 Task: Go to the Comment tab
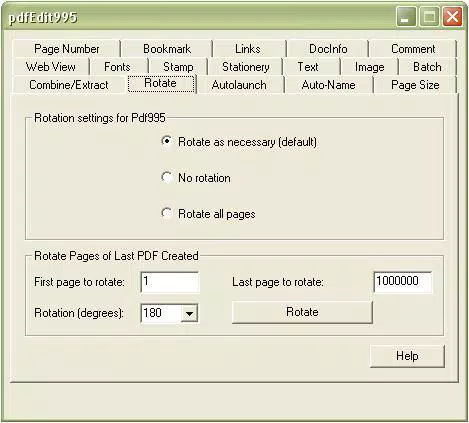413,49
